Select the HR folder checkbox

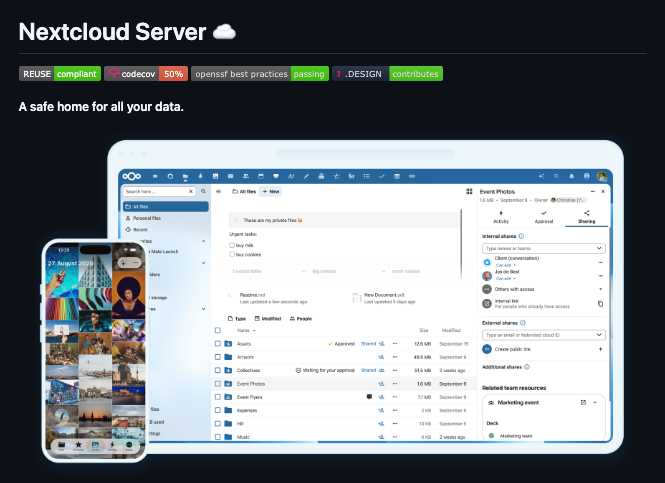[218, 424]
